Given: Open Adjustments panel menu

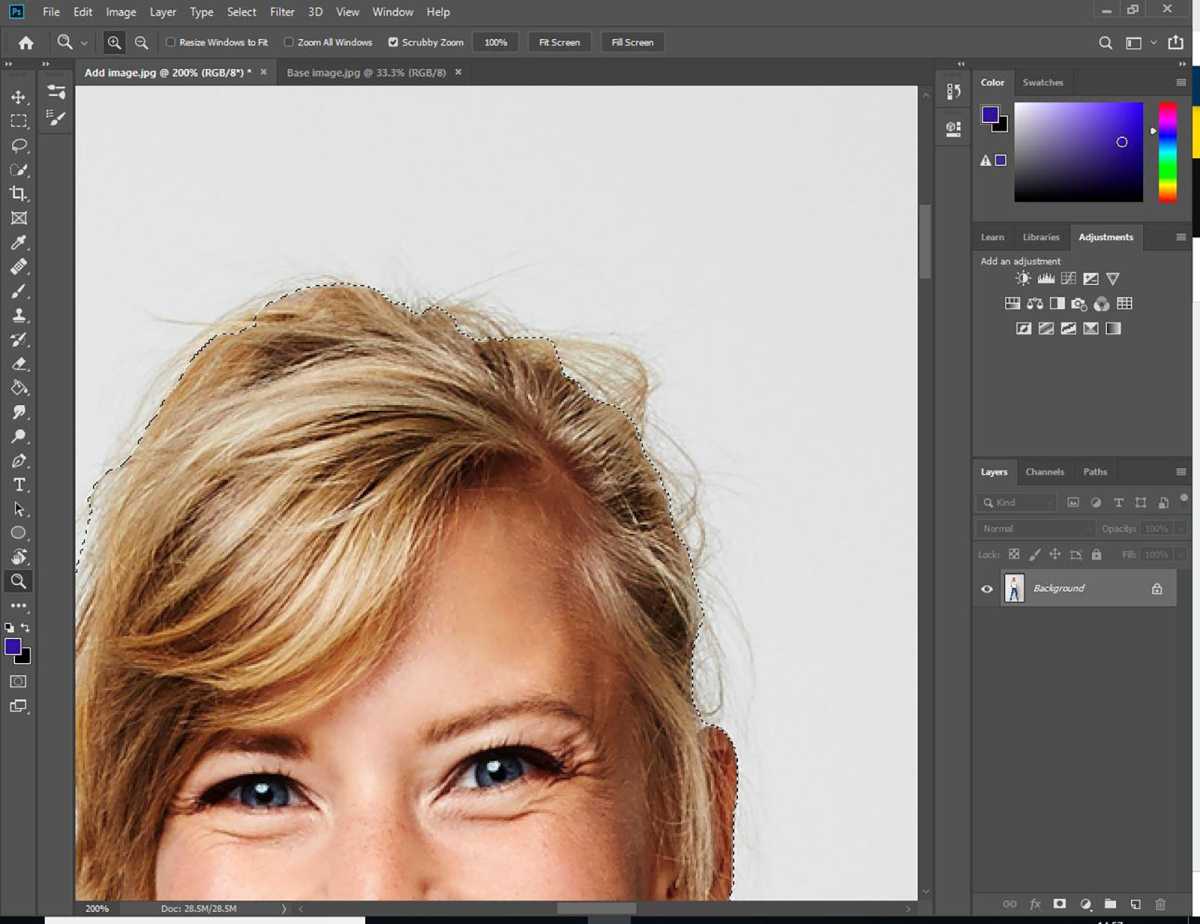Looking at the screenshot, I should pyautogui.click(x=1181, y=237).
